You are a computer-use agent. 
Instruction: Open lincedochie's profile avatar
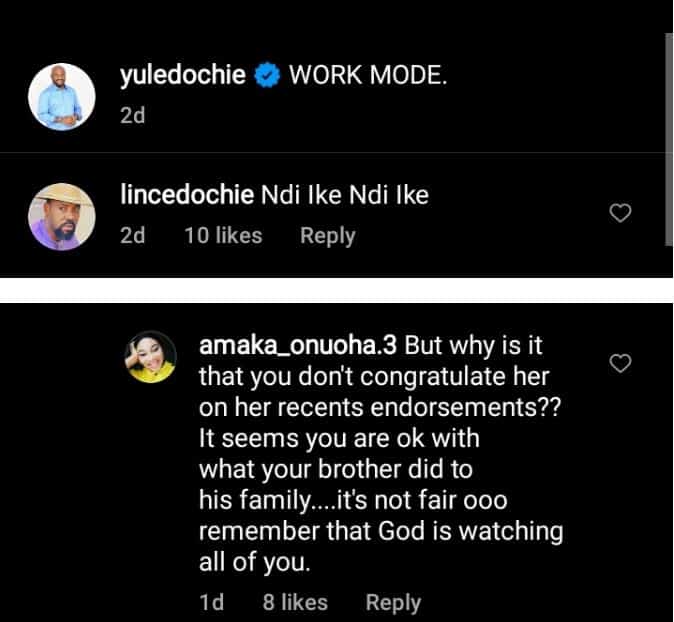tap(62, 214)
